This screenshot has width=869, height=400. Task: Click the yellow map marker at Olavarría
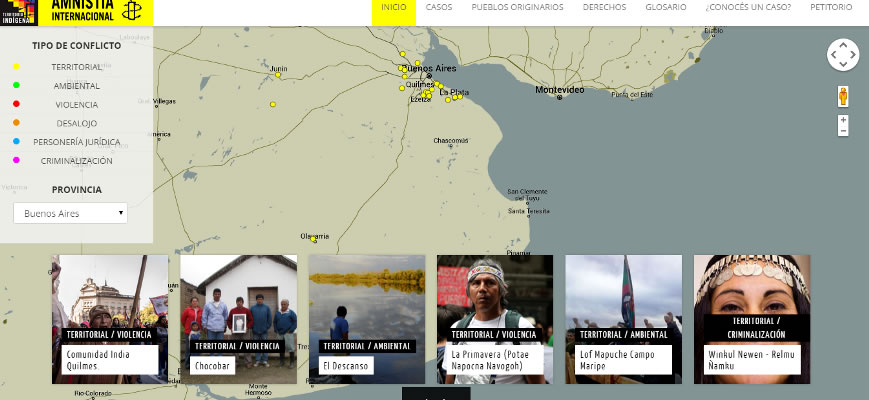point(314,239)
